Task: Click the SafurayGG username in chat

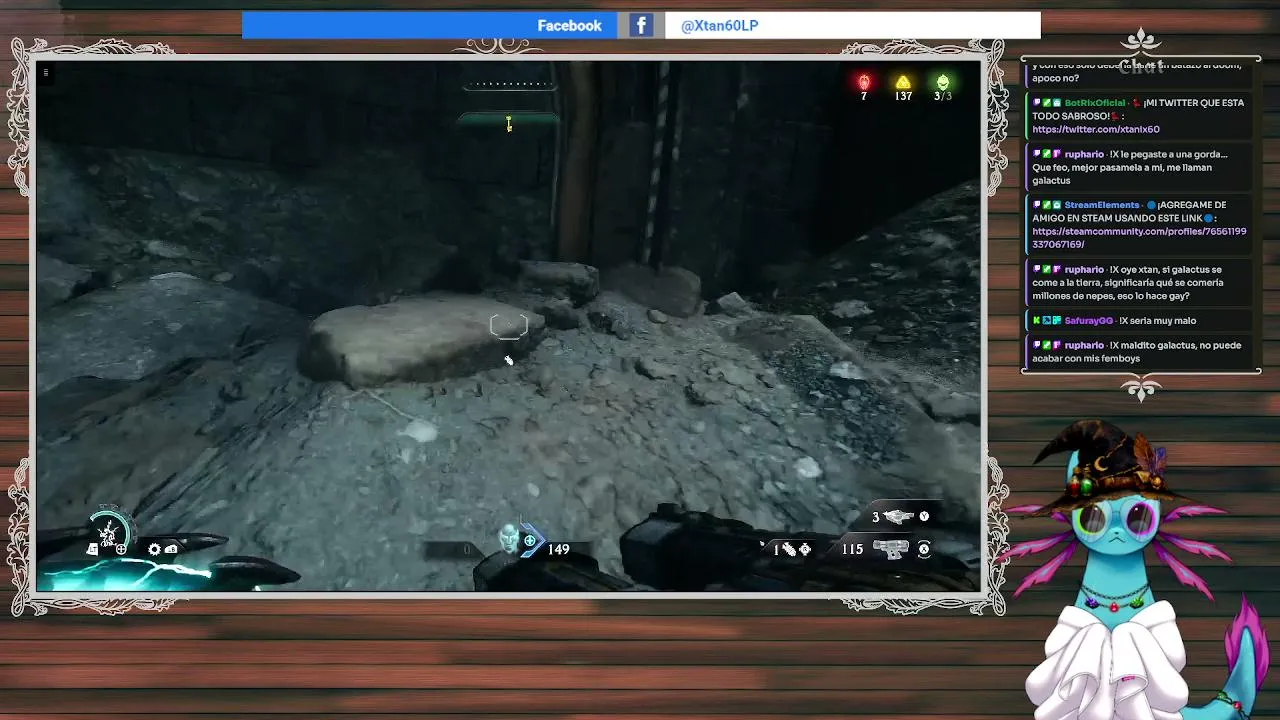Action: 1088,321
